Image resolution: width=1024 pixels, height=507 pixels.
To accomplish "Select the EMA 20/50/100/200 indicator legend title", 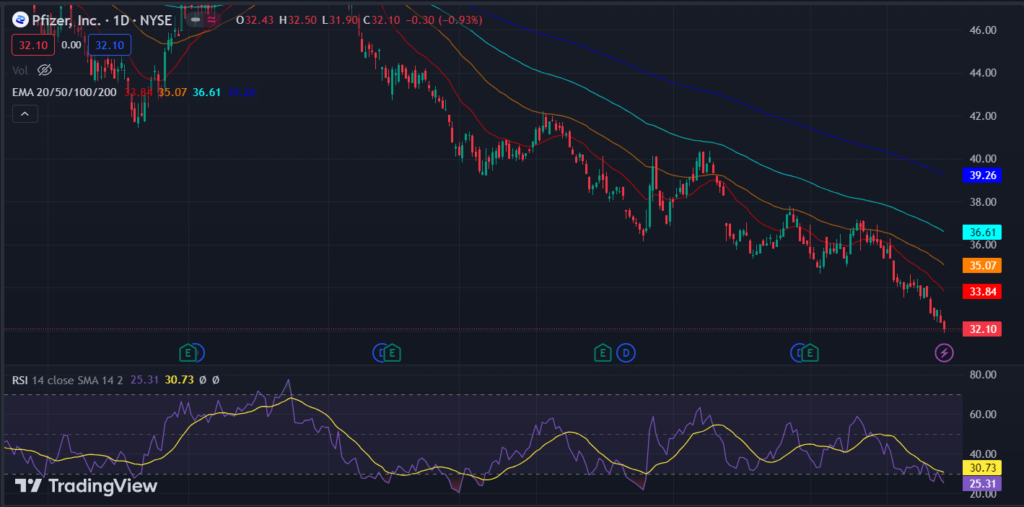I will [64, 92].
